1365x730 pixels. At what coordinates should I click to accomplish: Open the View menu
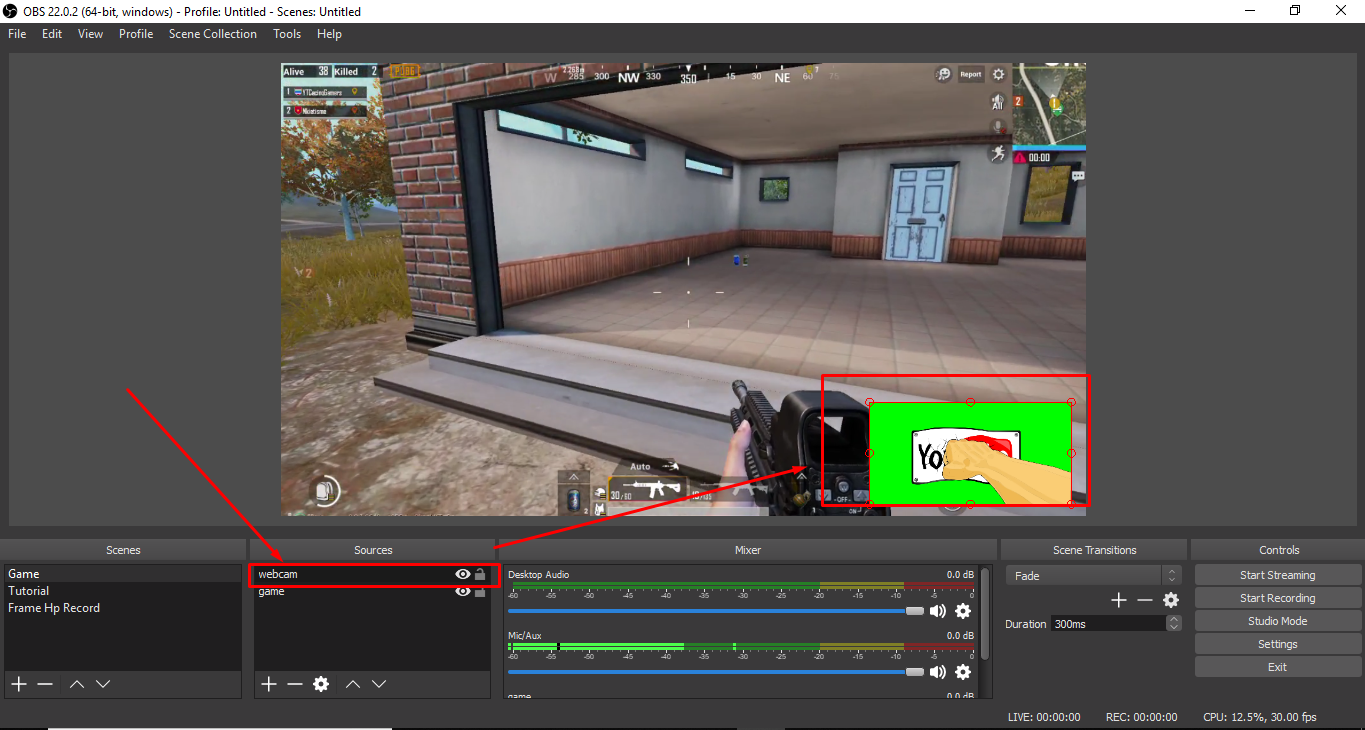point(90,33)
